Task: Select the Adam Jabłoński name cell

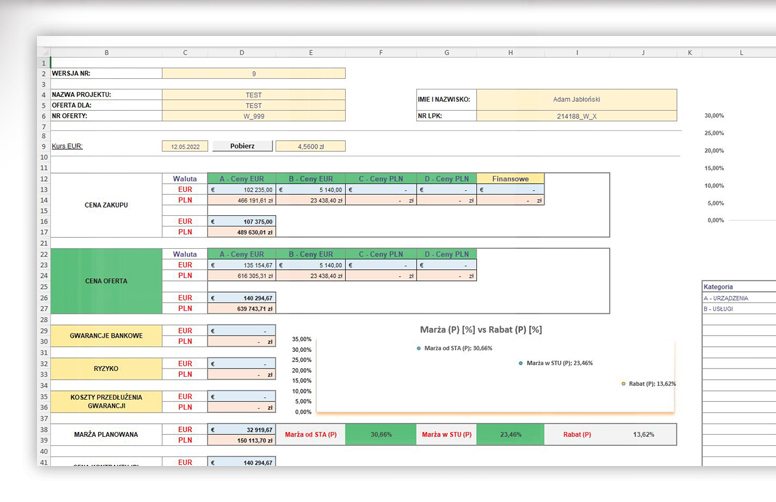Action: pyautogui.click(x=576, y=100)
